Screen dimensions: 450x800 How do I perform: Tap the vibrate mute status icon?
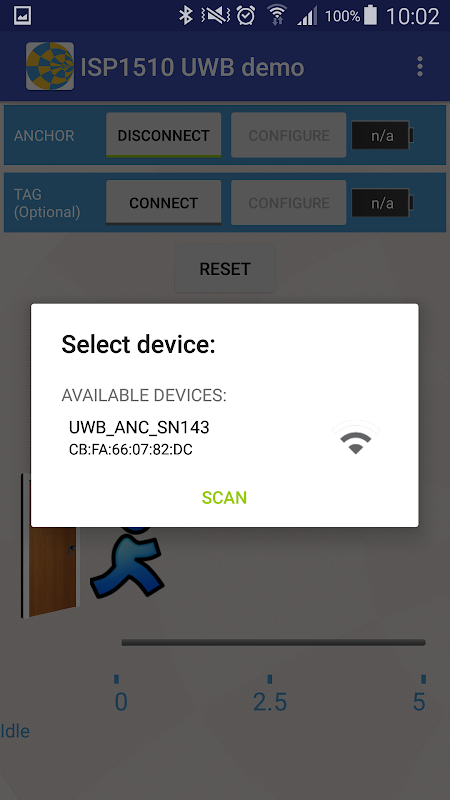coord(215,15)
